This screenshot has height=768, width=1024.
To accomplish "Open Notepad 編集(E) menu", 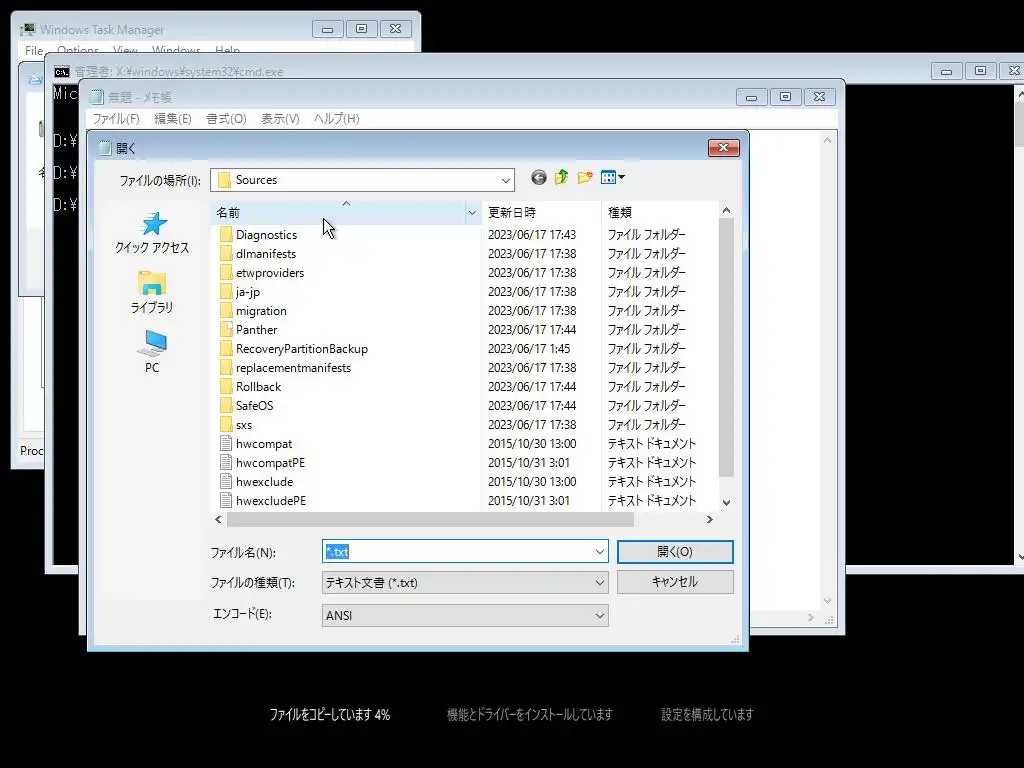I will 172,119.
